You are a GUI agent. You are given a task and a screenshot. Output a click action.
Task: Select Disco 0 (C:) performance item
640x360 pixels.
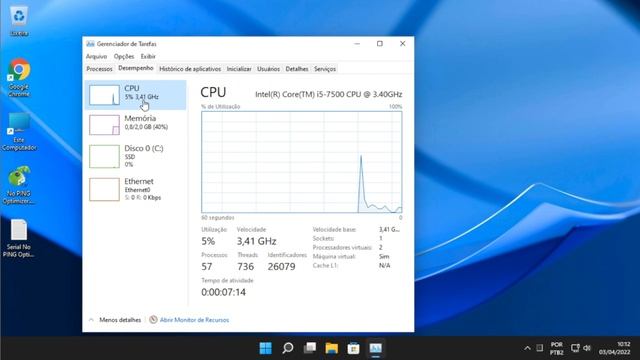[136, 156]
